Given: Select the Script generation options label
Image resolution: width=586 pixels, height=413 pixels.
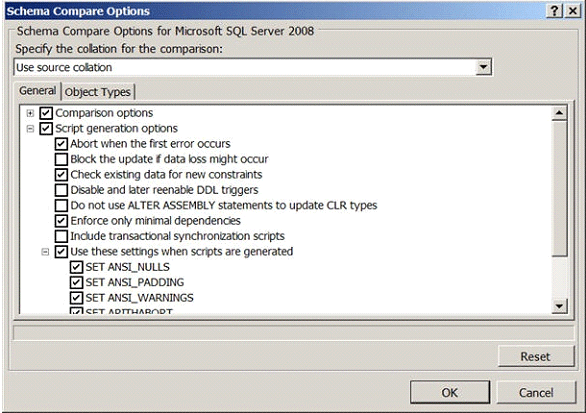Looking at the screenshot, I should pyautogui.click(x=117, y=129).
